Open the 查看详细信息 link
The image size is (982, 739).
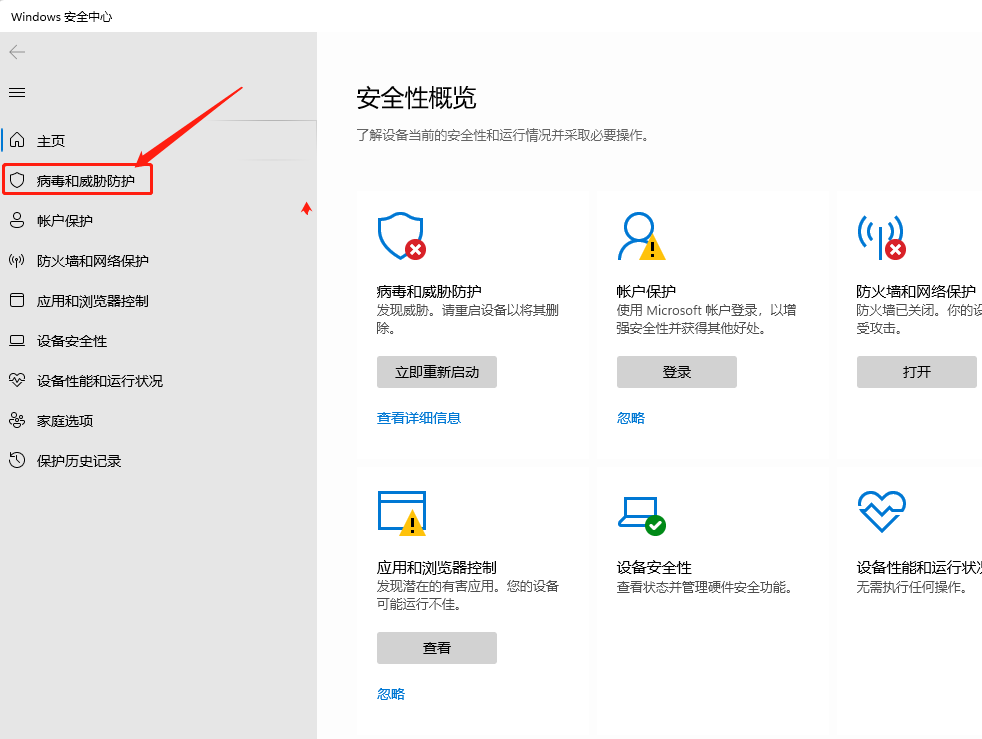click(418, 418)
